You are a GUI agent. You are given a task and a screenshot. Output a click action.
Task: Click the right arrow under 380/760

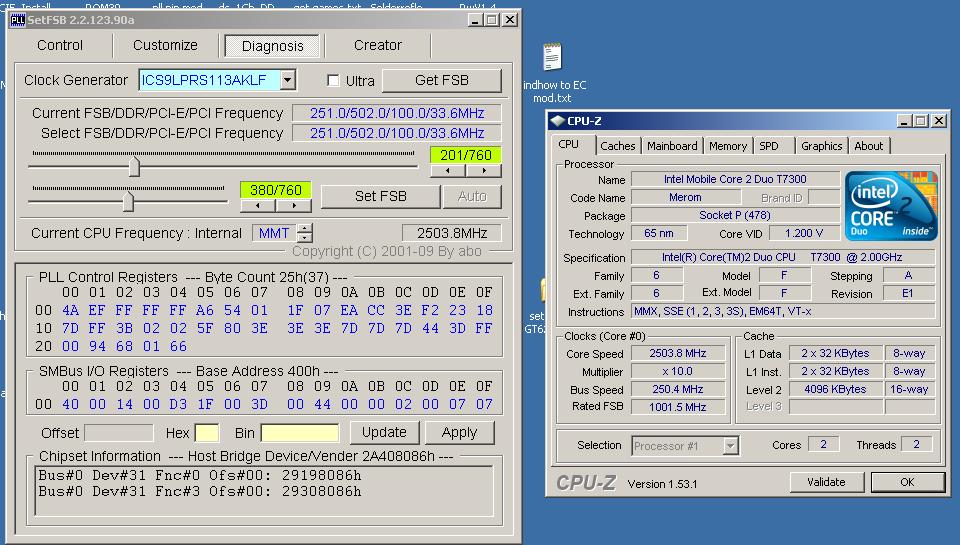pos(294,206)
